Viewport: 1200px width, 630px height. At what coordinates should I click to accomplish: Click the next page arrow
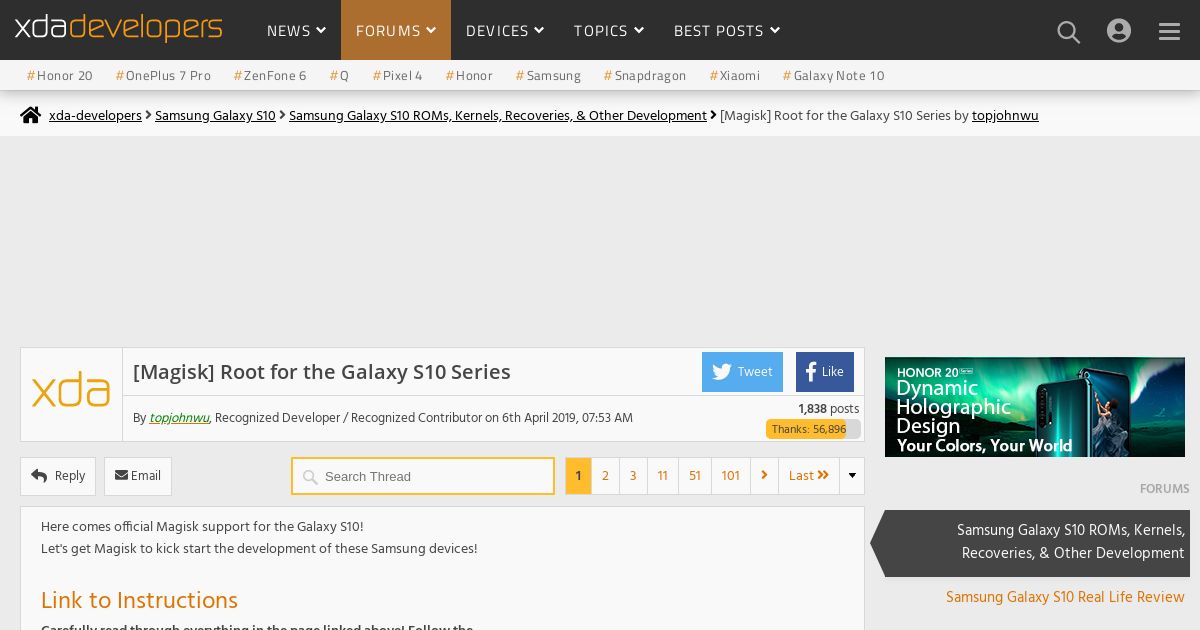[765, 476]
